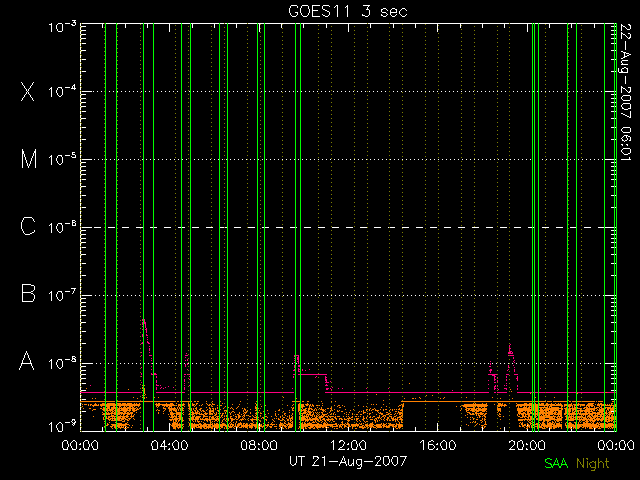Click the 08:00 time axis label
This screenshot has width=640, height=480.
(259, 445)
